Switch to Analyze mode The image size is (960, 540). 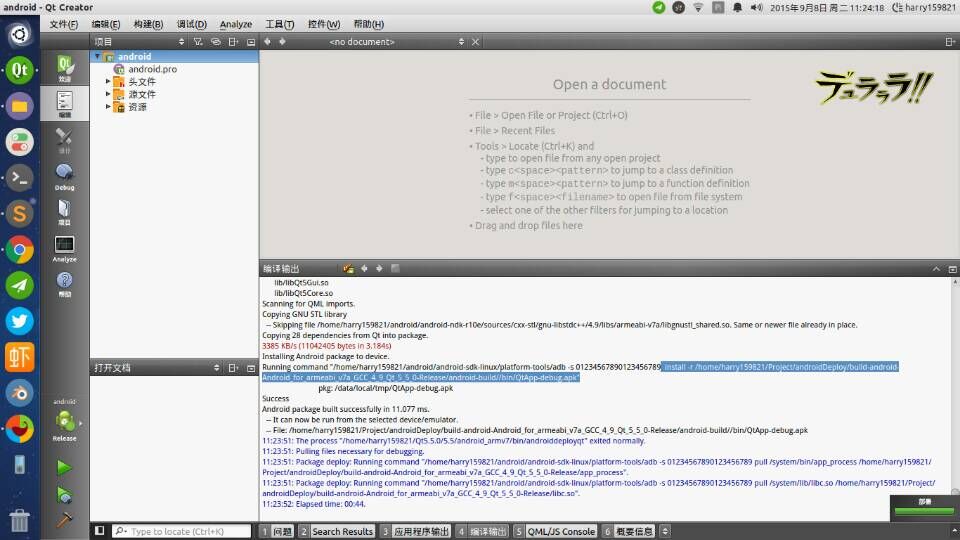(64, 248)
